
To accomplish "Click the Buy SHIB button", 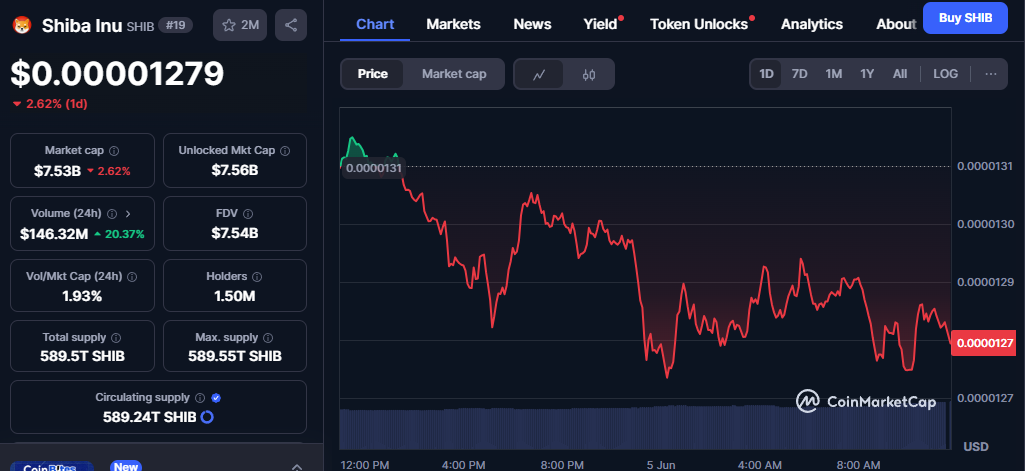I will pos(965,18).
